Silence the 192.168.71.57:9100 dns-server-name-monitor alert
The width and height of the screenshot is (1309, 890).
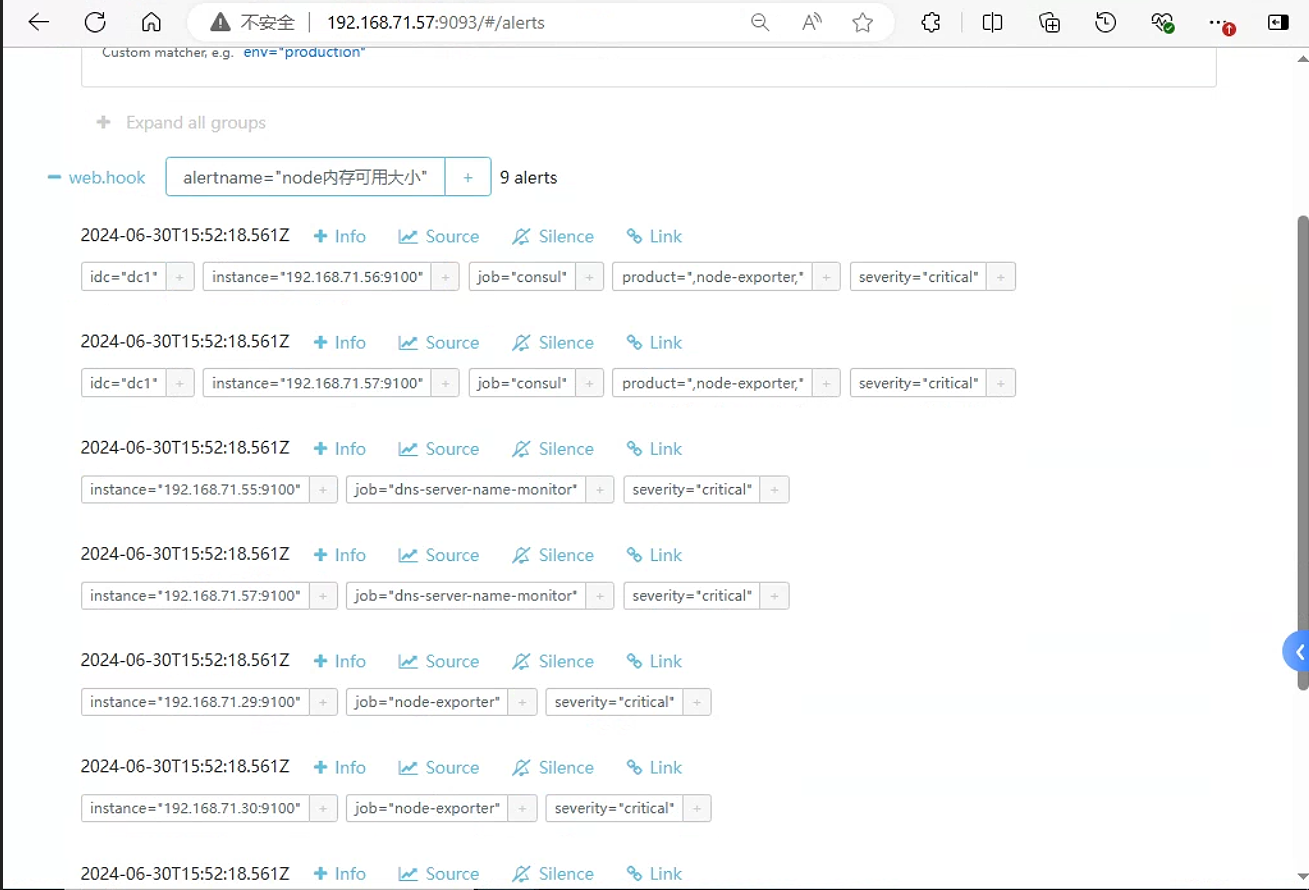coord(553,555)
